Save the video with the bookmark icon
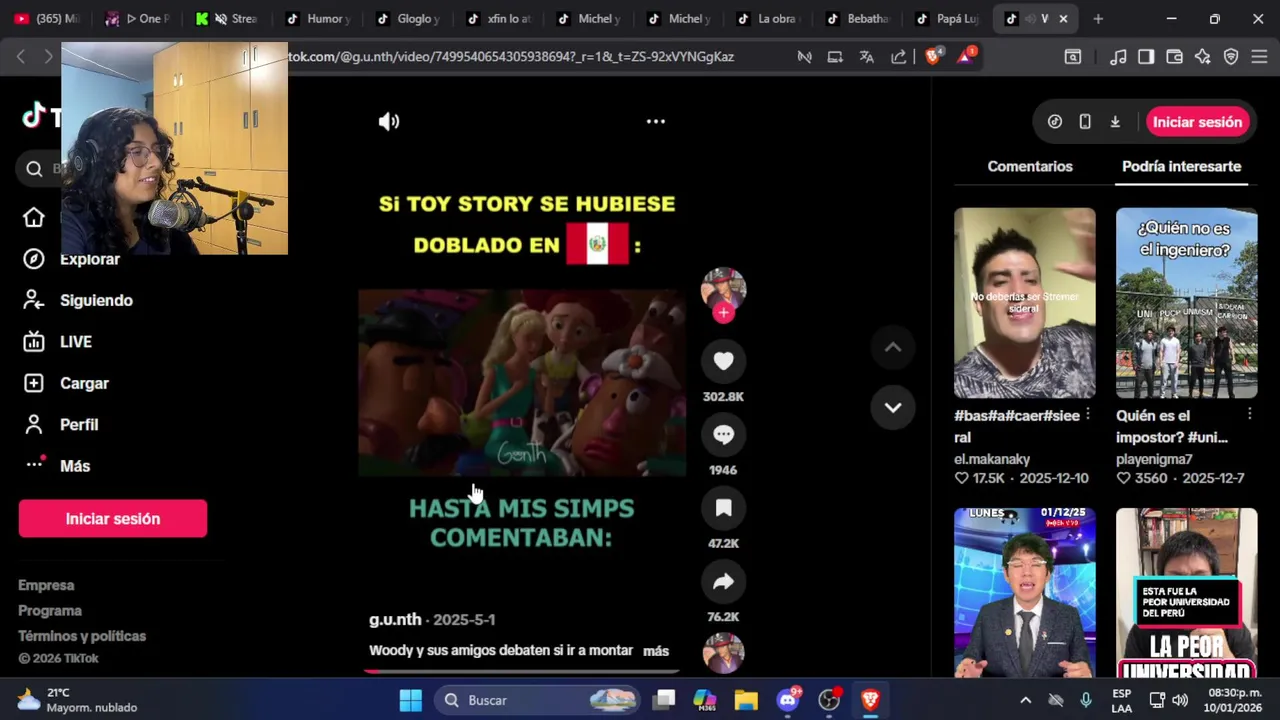The width and height of the screenshot is (1280, 720). coord(723,508)
